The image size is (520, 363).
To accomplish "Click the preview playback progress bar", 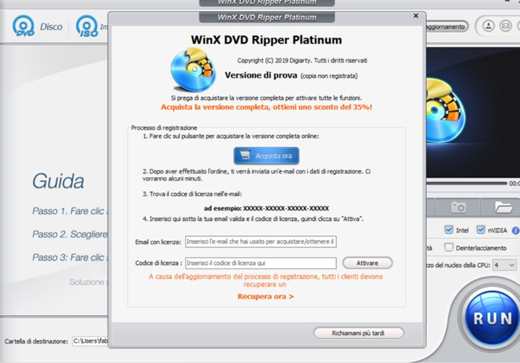I will (x=467, y=183).
